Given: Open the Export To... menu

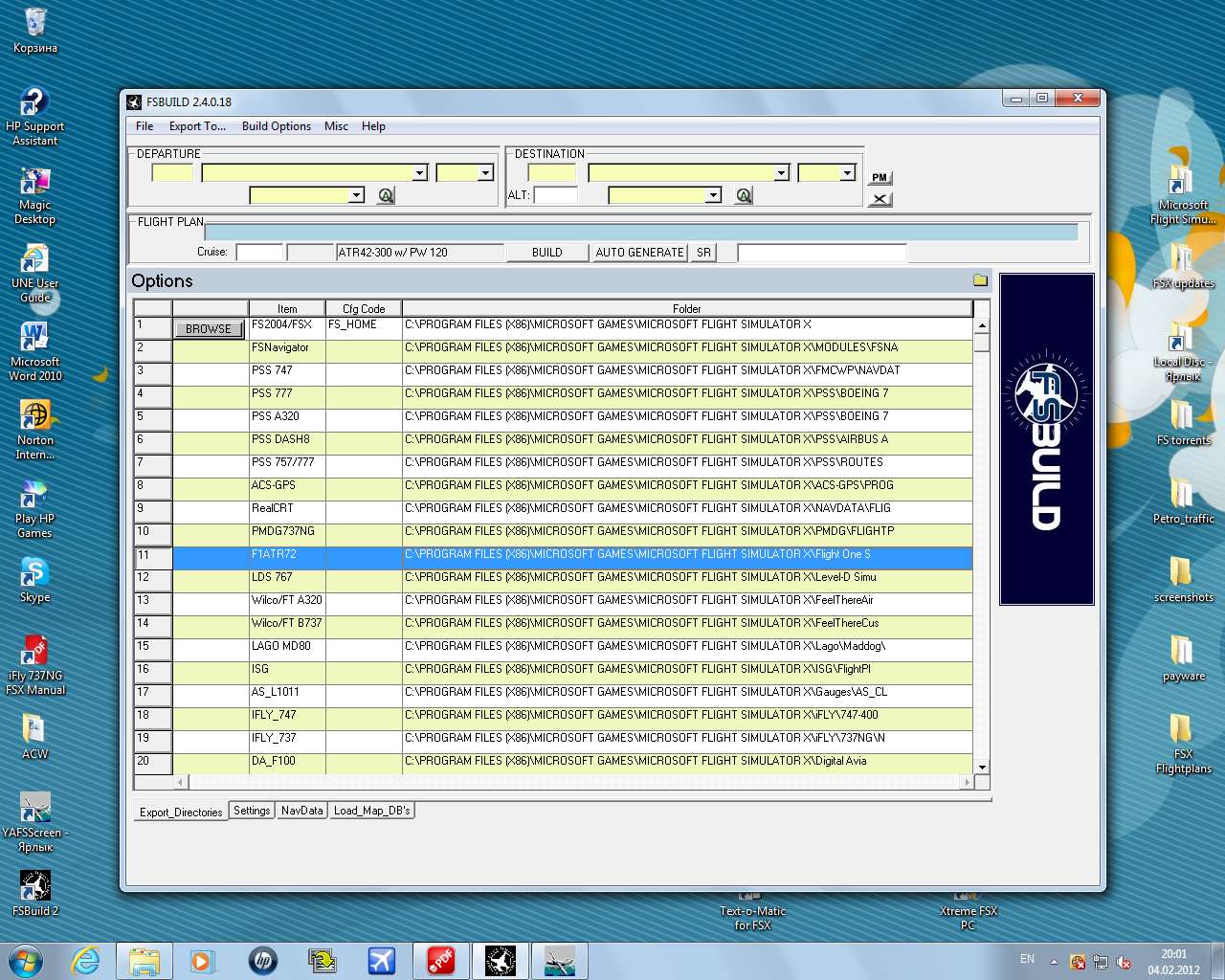Looking at the screenshot, I should coord(197,126).
